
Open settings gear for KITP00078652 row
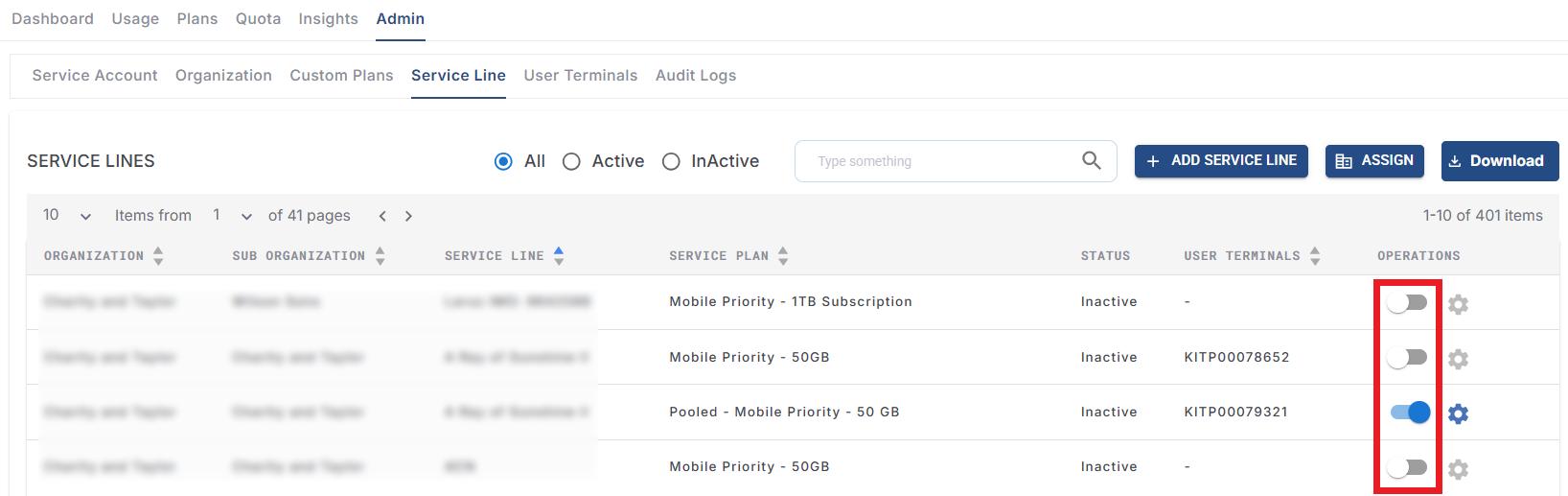[x=1458, y=359]
